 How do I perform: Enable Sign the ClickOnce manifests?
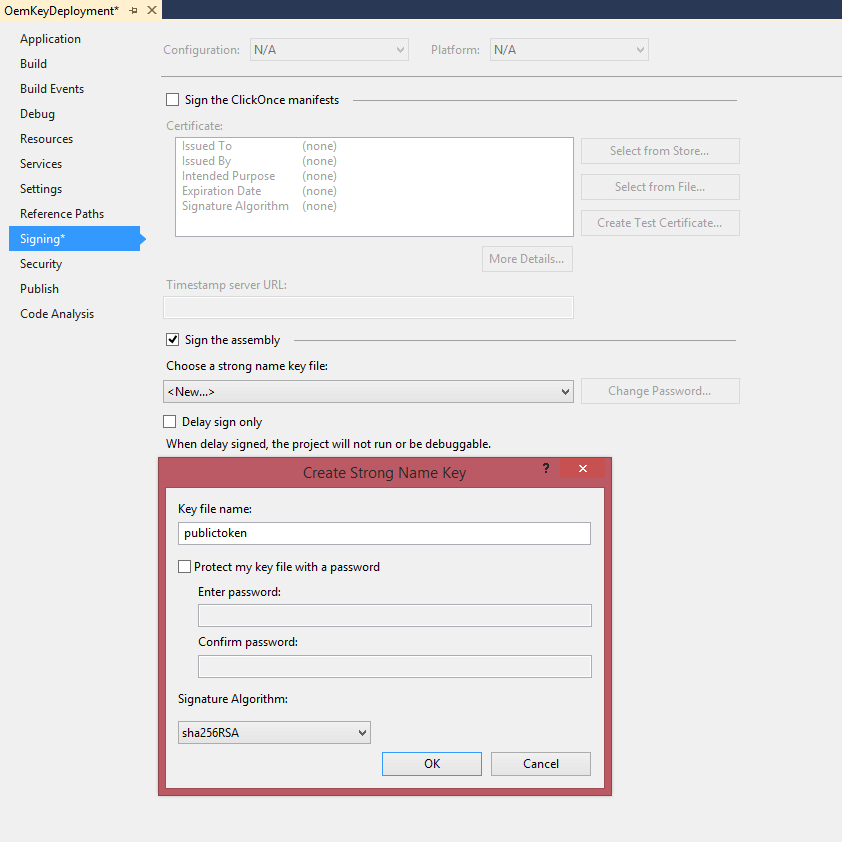(x=172, y=99)
